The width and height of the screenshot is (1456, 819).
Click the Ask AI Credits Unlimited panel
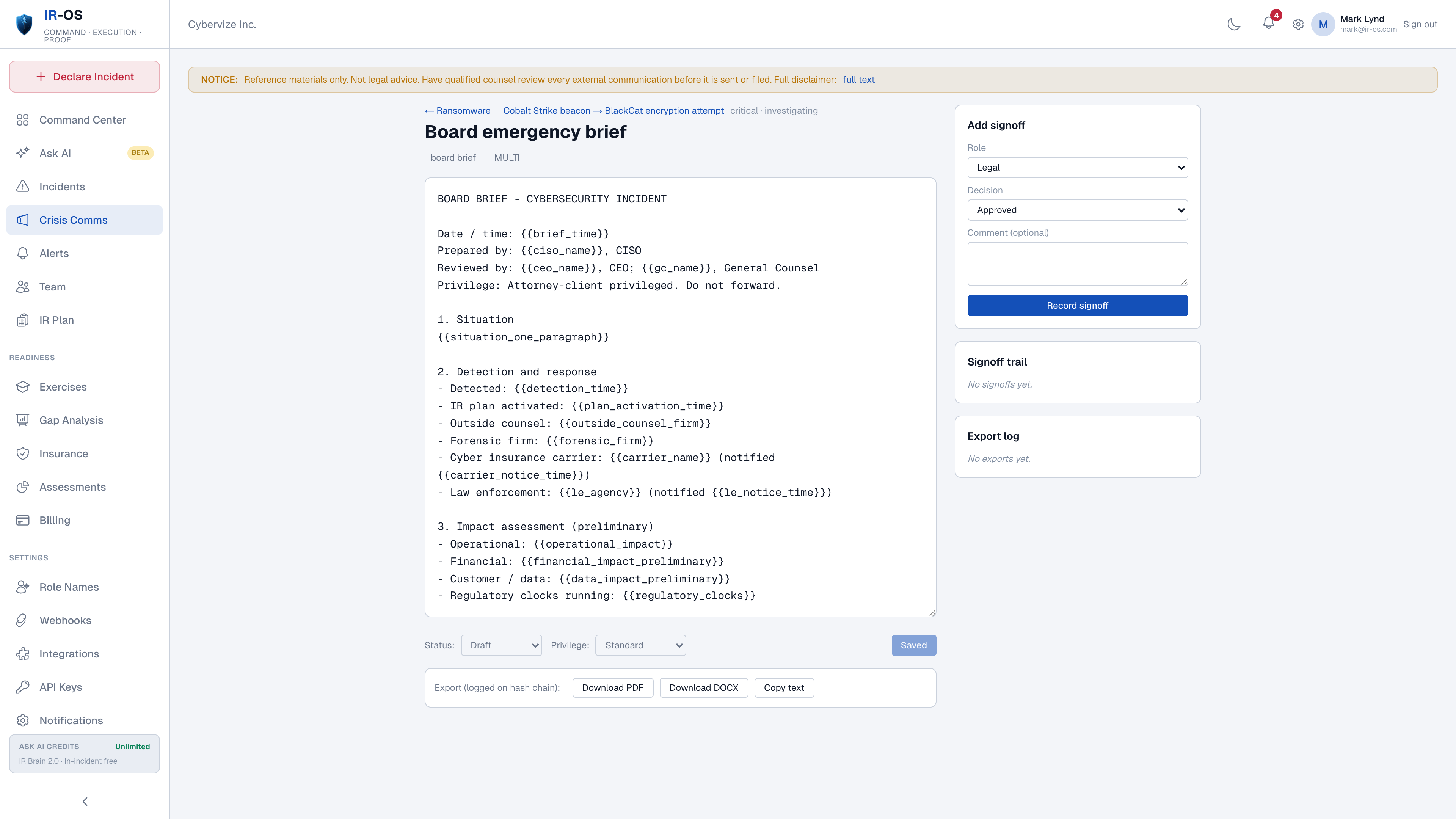coord(84,753)
